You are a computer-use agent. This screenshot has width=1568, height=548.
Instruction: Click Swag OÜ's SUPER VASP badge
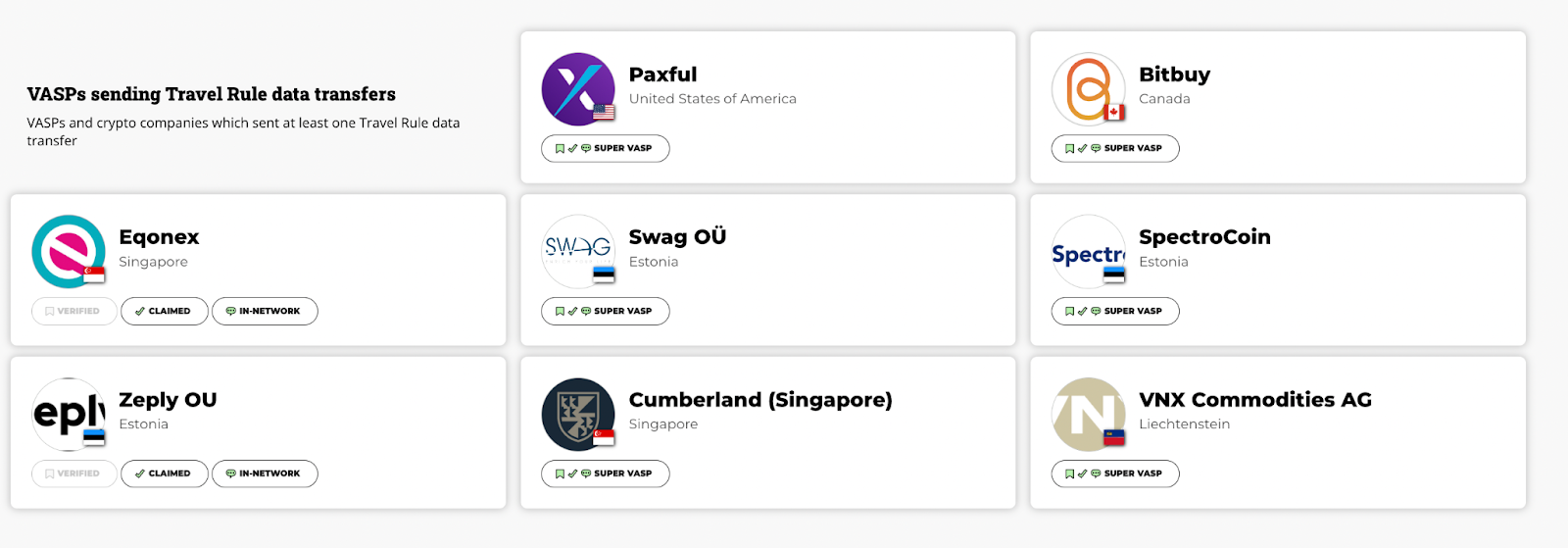tap(605, 311)
